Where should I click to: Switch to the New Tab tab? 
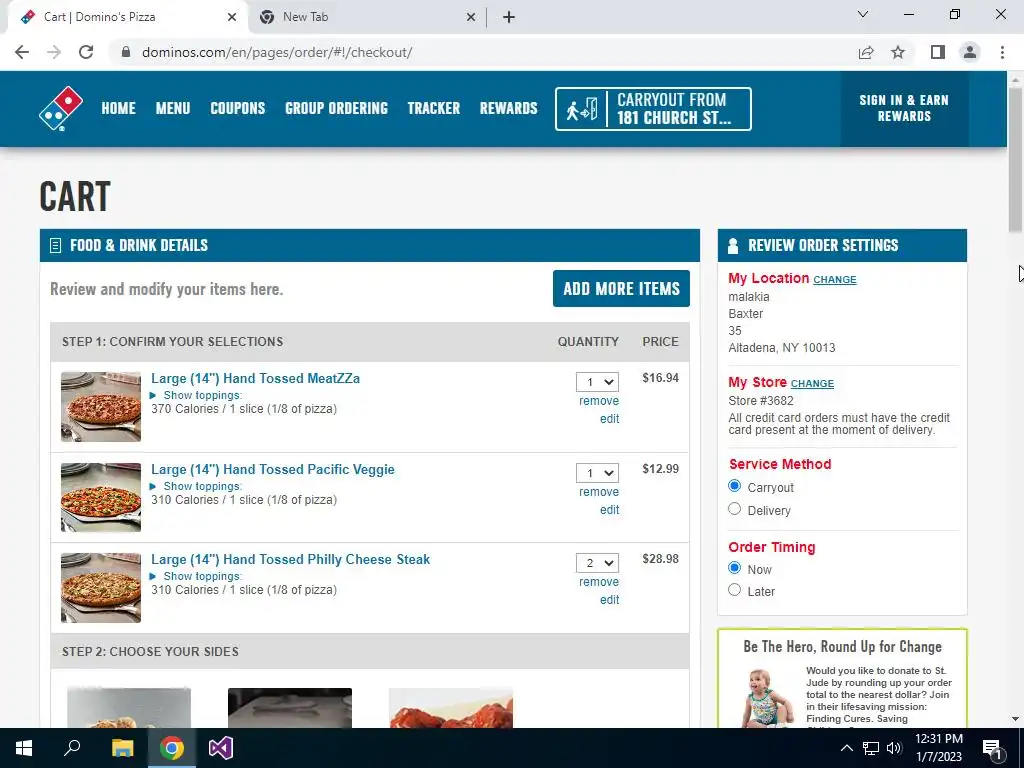pyautogui.click(x=366, y=17)
